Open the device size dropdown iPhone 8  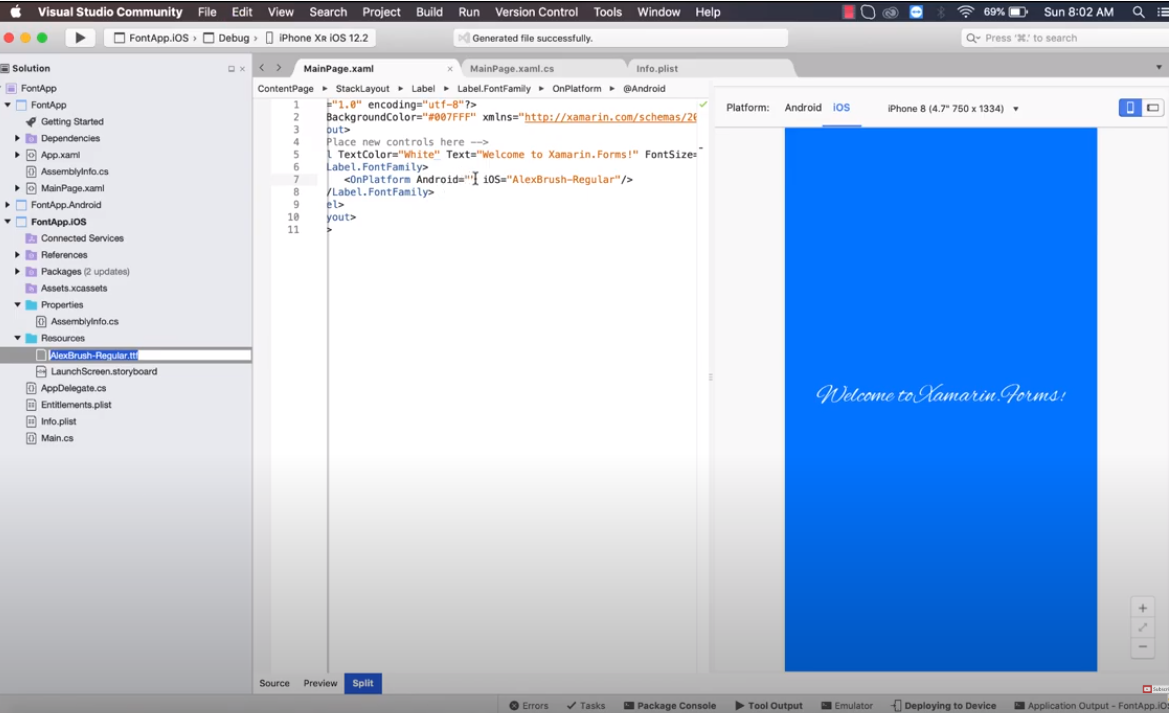coord(953,109)
